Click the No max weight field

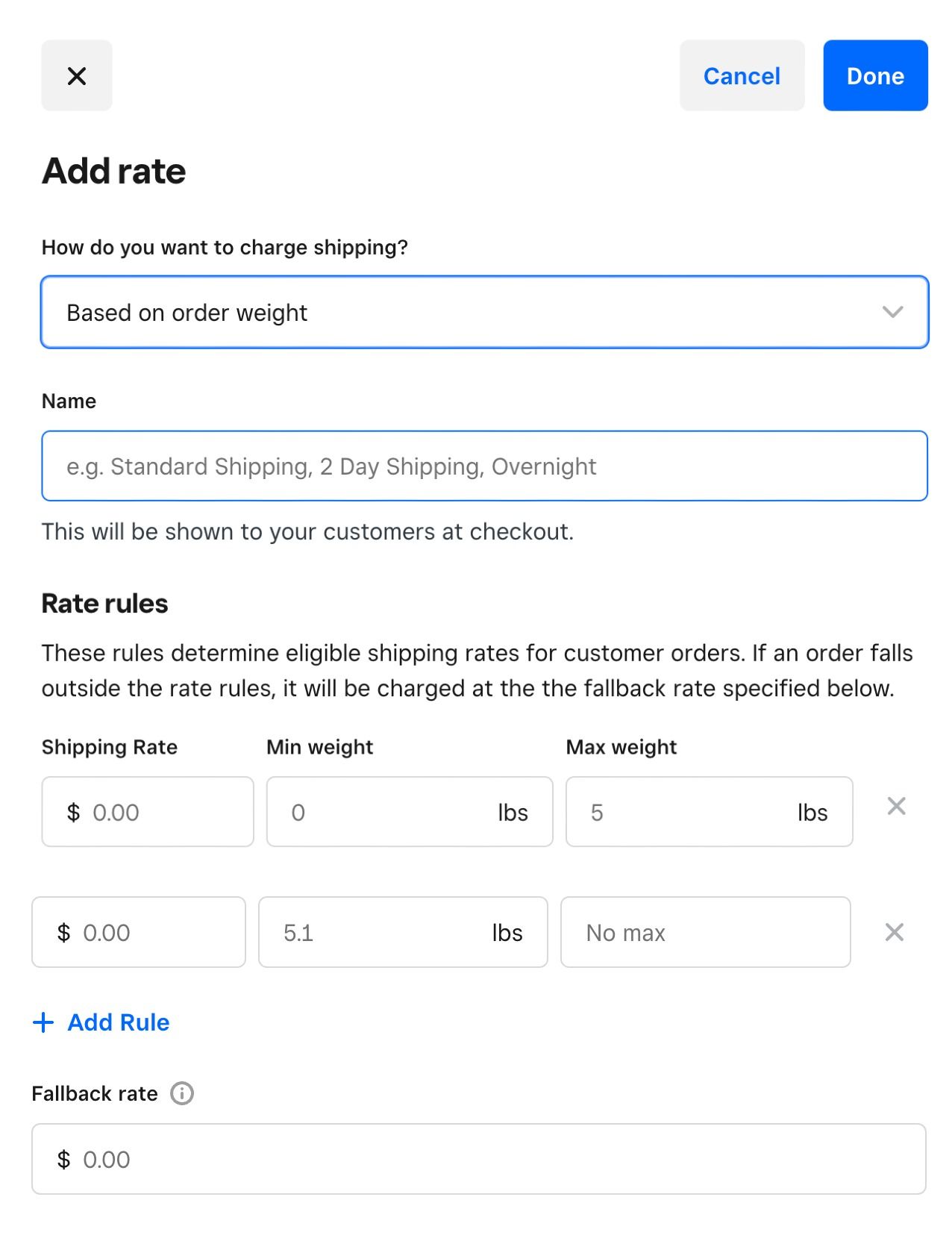coord(704,932)
